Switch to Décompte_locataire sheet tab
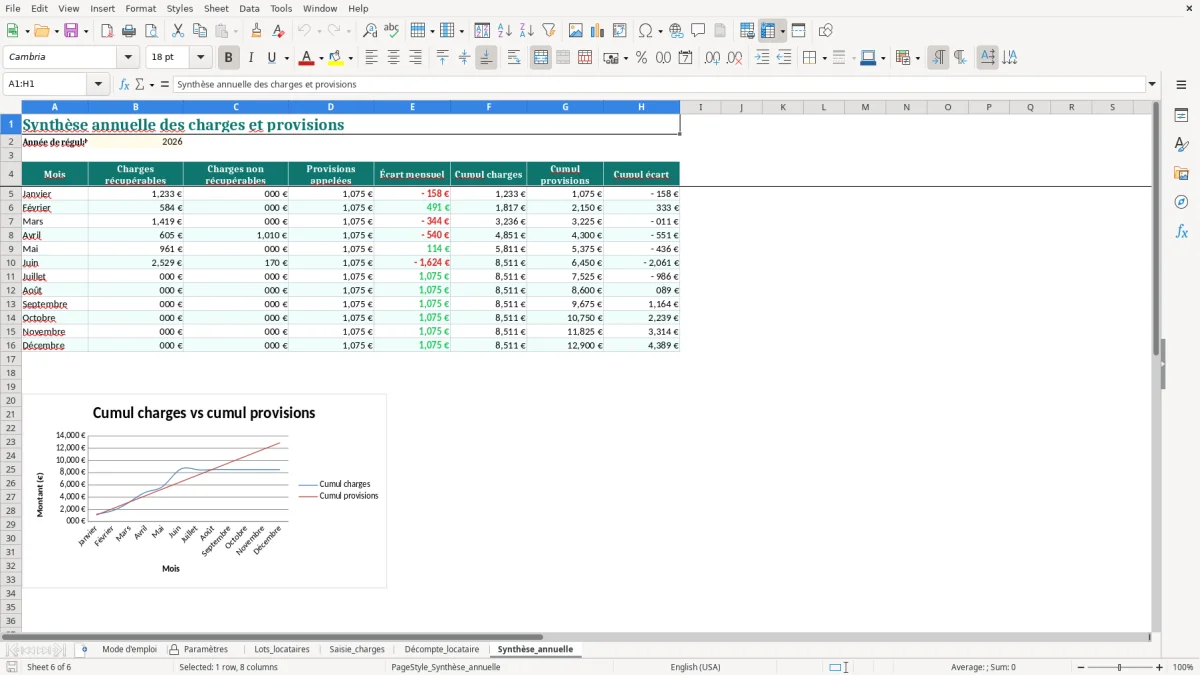Image resolution: width=1200 pixels, height=675 pixels. pos(442,649)
